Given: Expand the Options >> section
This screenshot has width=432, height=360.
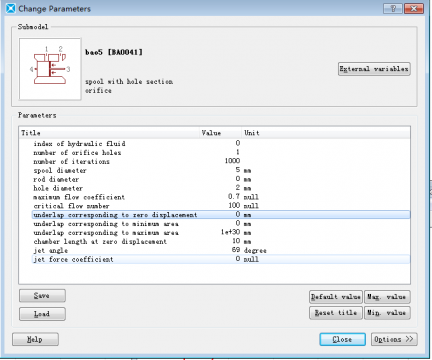Looking at the screenshot, I should 394,339.
